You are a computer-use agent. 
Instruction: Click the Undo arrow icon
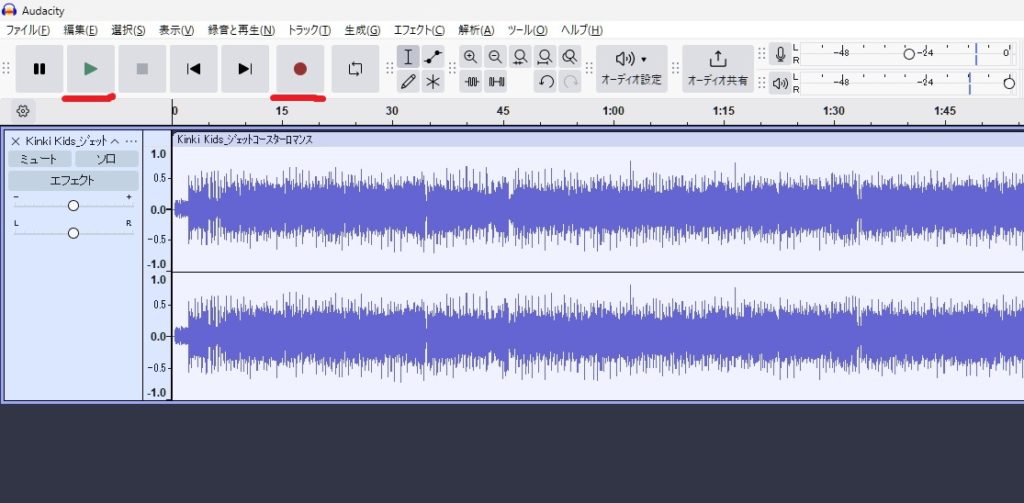[546, 81]
